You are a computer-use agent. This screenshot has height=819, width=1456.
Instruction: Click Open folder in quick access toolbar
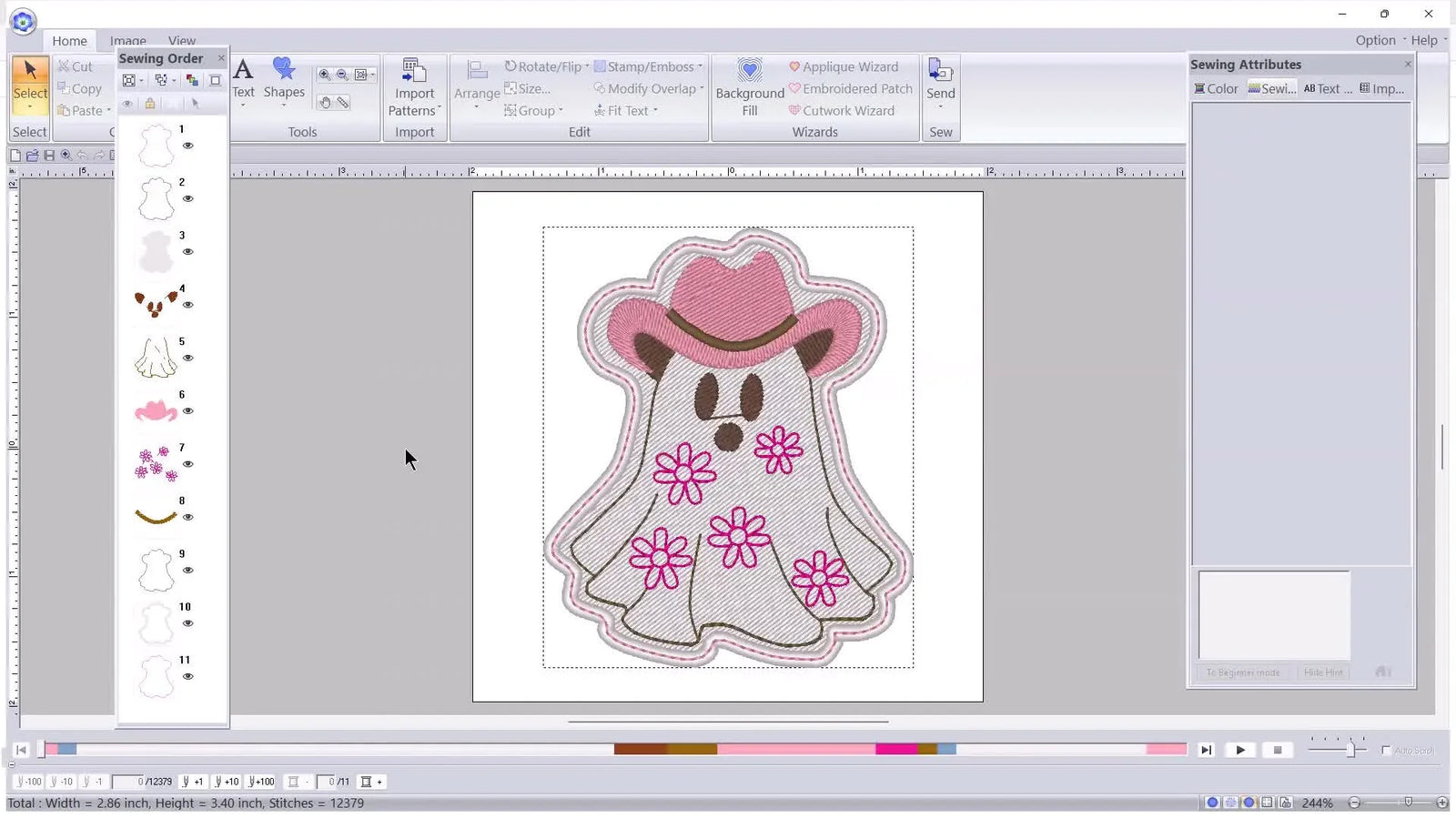click(x=33, y=156)
